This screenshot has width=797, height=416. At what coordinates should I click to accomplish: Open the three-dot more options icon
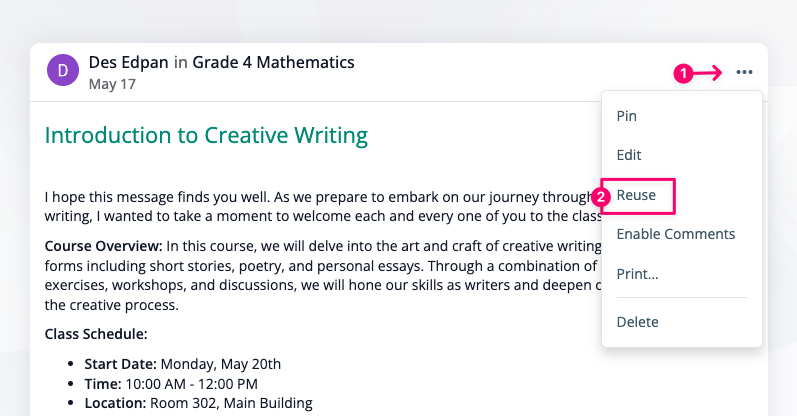(744, 72)
